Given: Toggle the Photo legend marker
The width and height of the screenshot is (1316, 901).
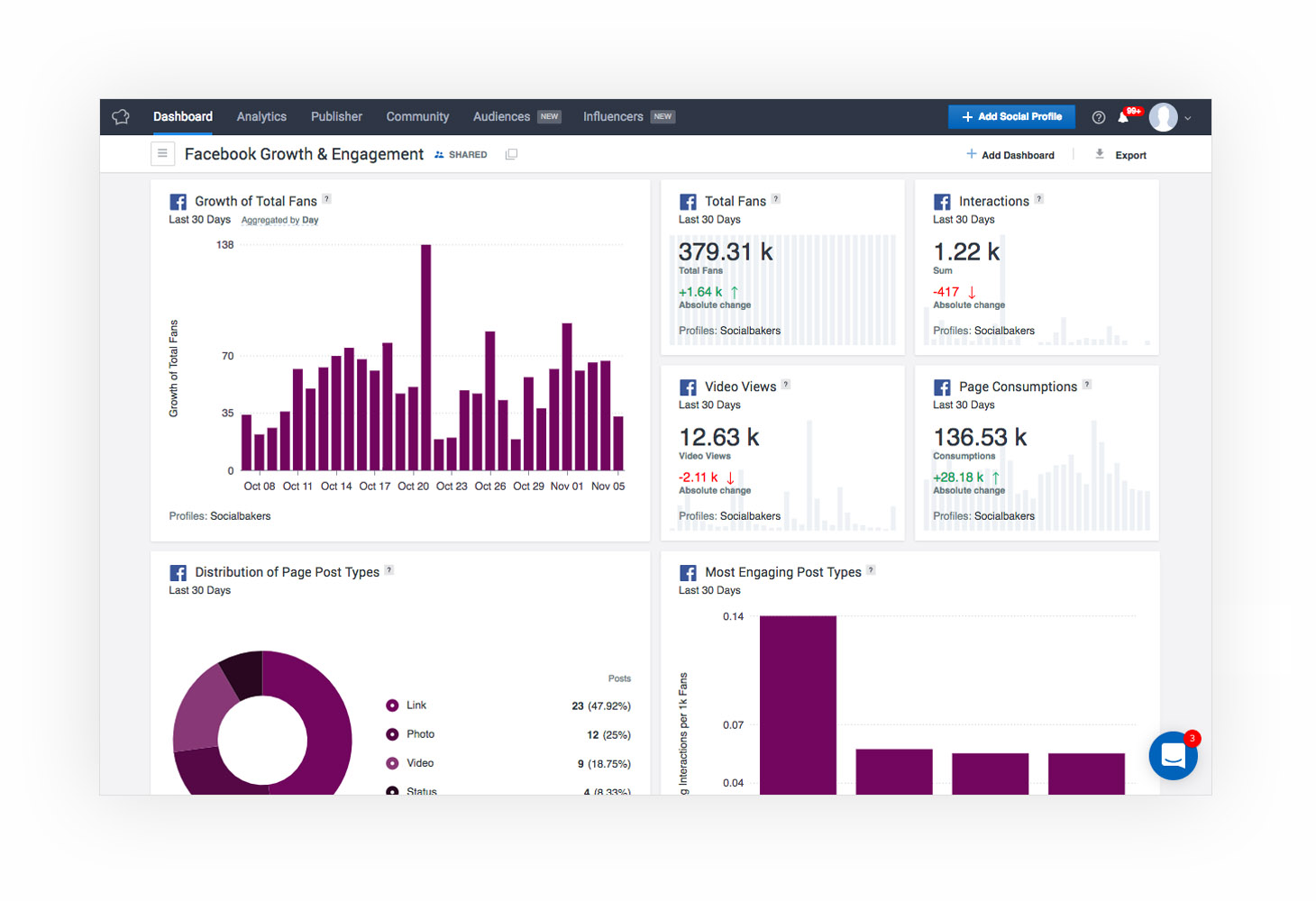Looking at the screenshot, I should (392, 734).
